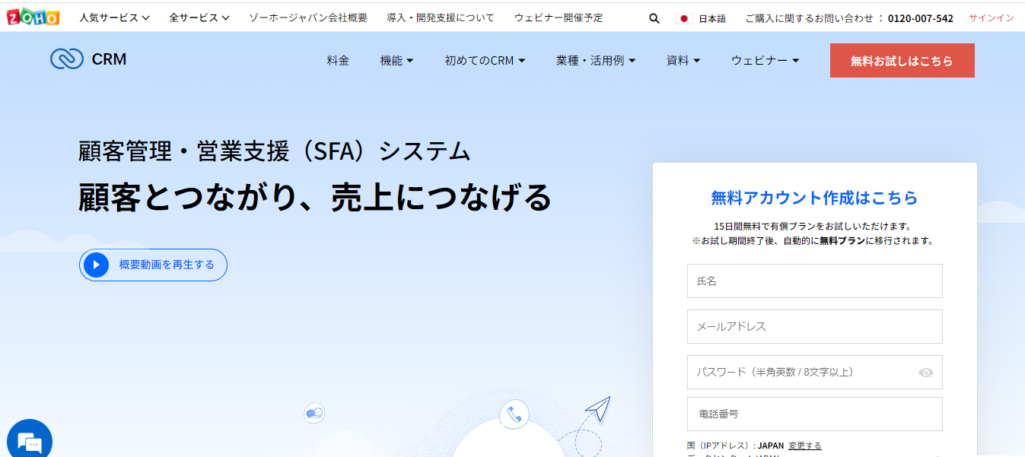The image size is (1025, 457).
Task: Toggle password visibility eye icon
Action: click(925, 373)
